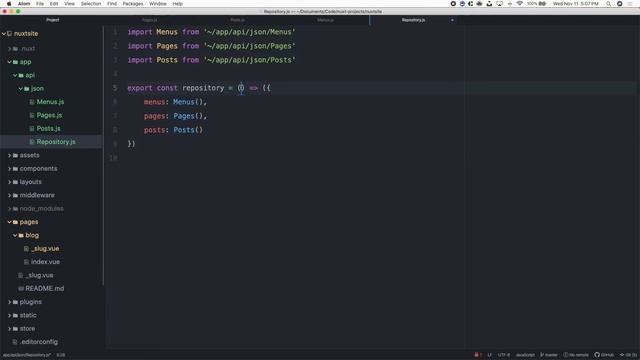Viewport: 640px width, 360px height.
Task: Expand the middleware folder chevron
Action: coord(9,196)
